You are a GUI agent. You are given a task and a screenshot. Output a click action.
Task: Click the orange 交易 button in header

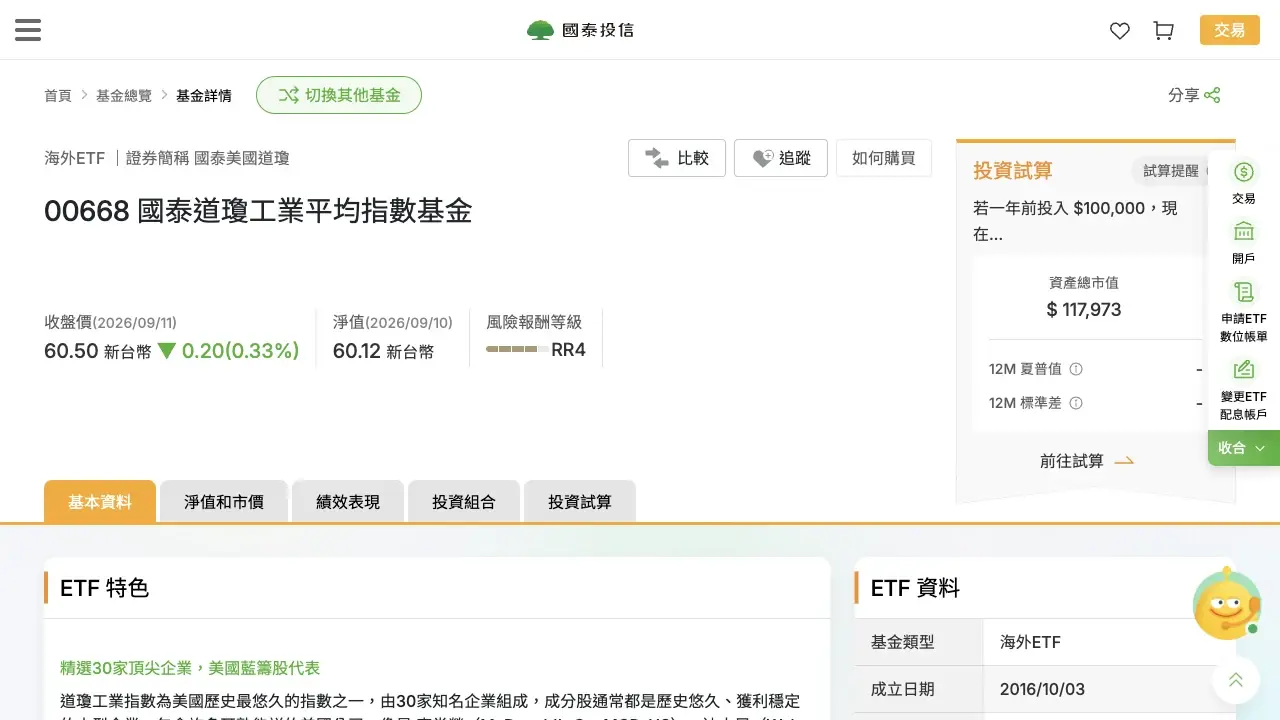tap(1230, 30)
